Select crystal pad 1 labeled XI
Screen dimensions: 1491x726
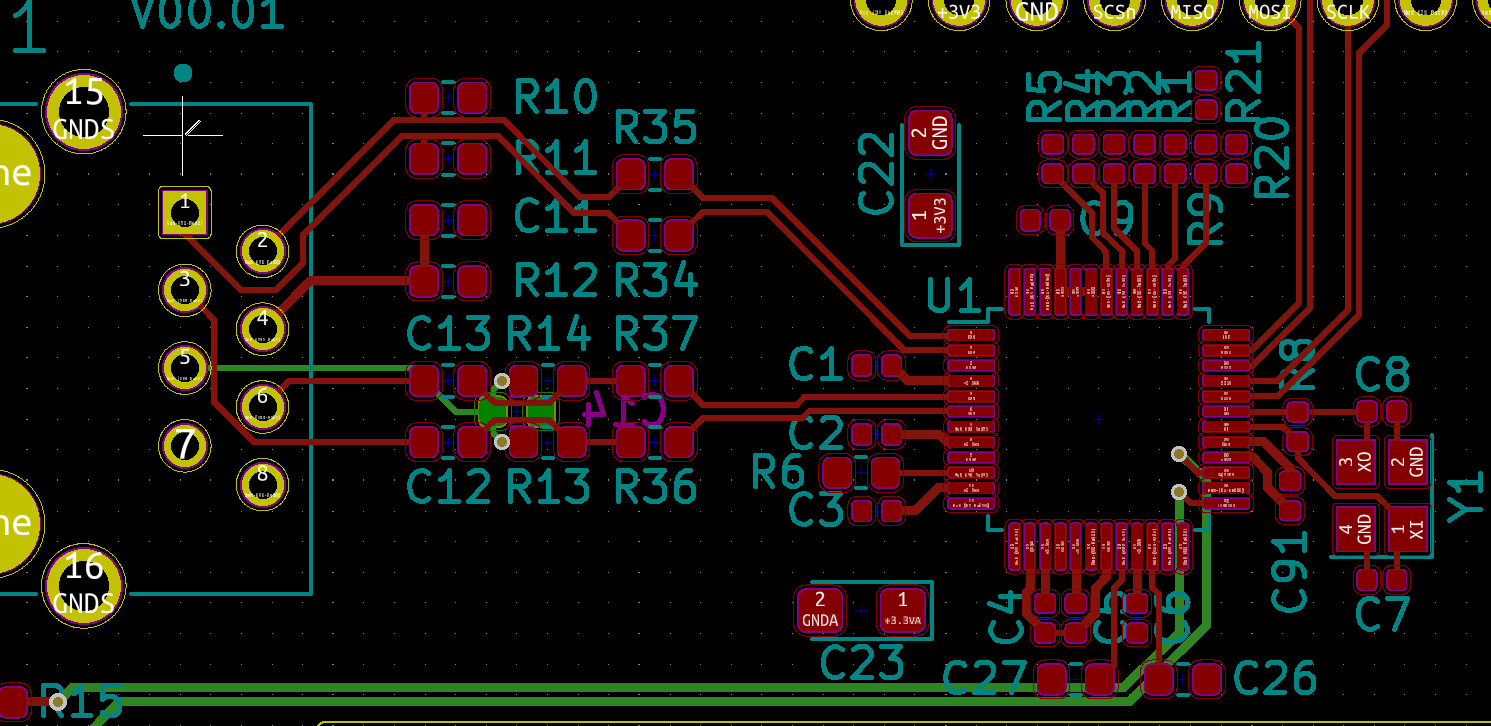pyautogui.click(x=1408, y=530)
